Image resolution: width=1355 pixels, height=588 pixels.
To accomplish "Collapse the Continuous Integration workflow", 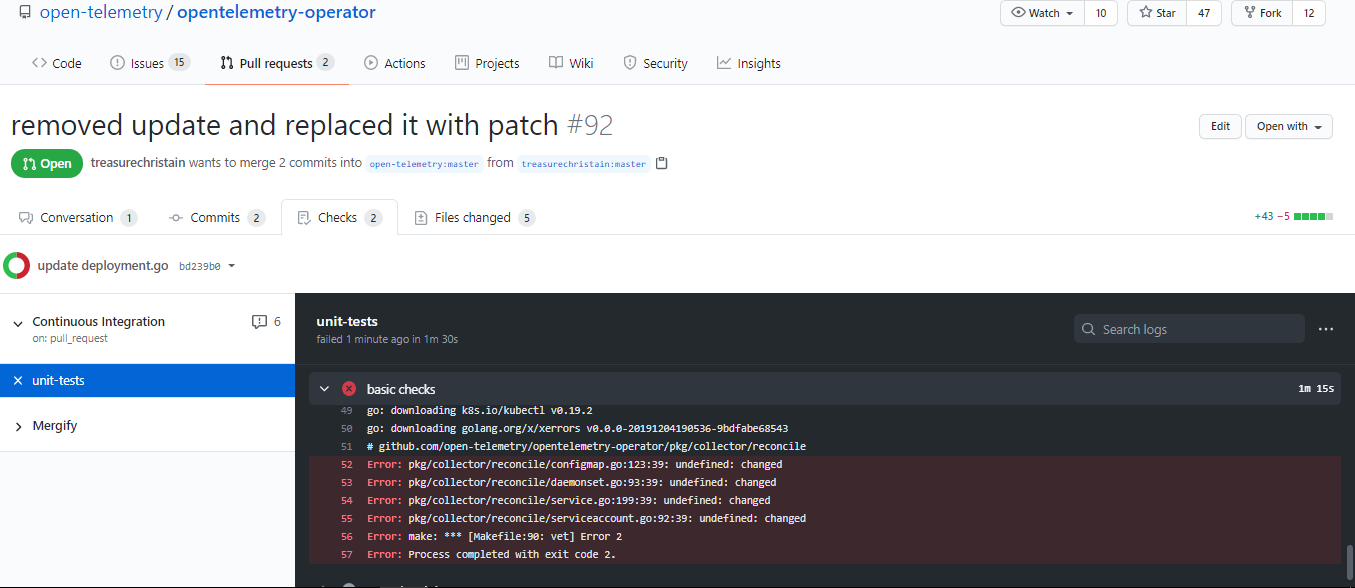I will point(18,323).
